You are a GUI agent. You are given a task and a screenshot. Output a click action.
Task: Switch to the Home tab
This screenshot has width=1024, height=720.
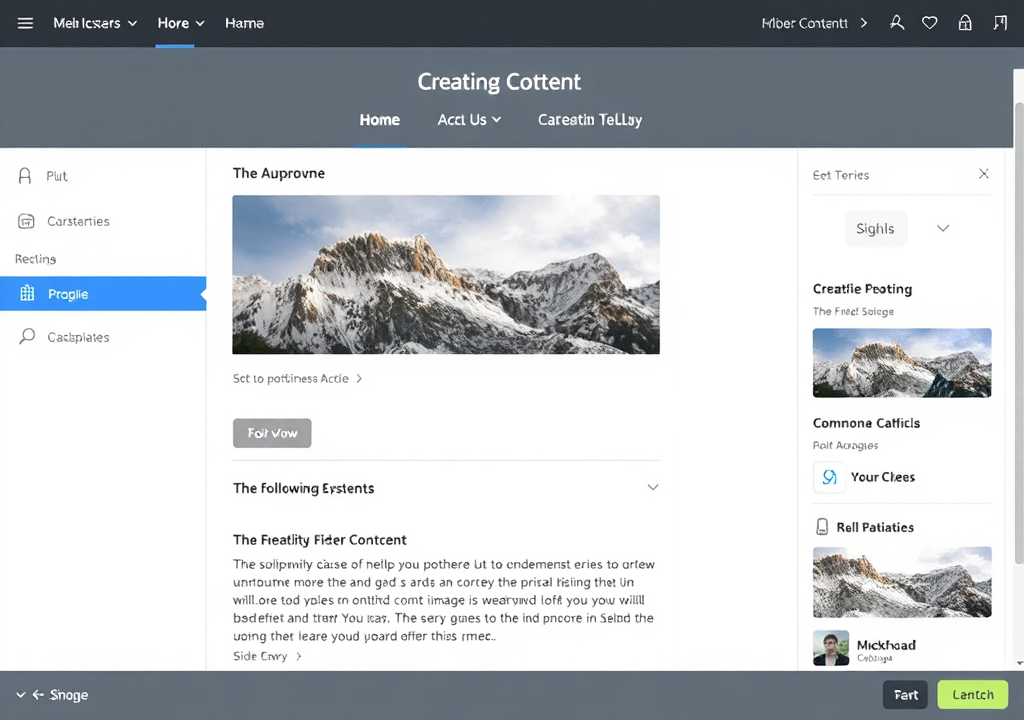[x=379, y=120]
